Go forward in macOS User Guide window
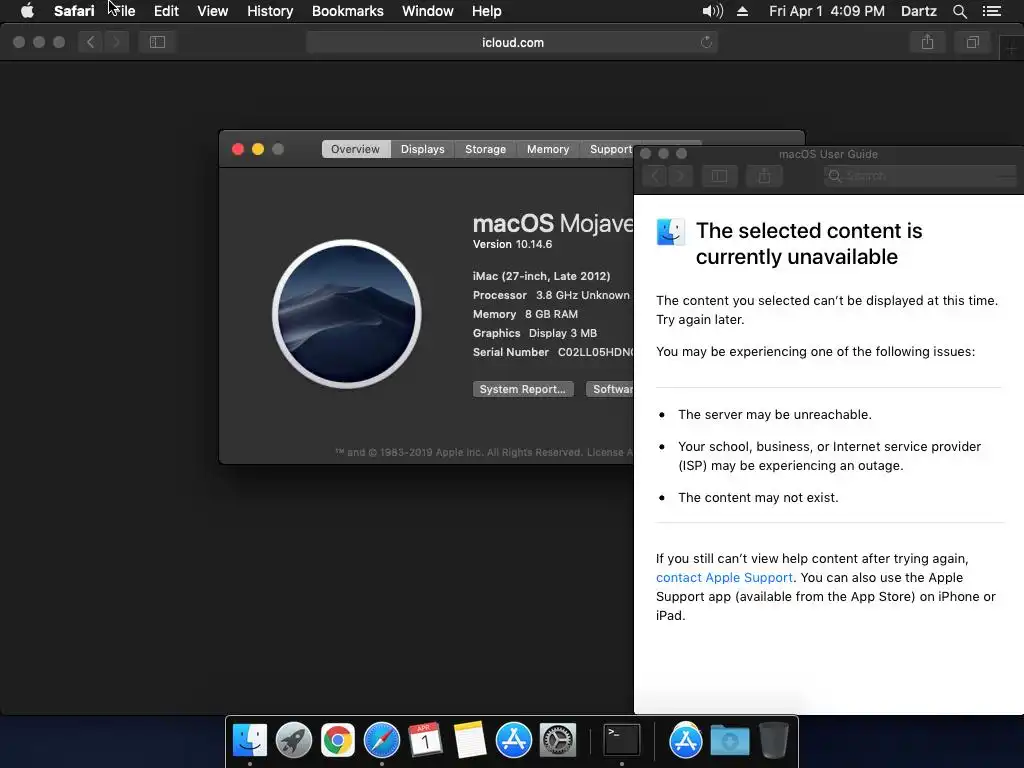 (x=680, y=176)
